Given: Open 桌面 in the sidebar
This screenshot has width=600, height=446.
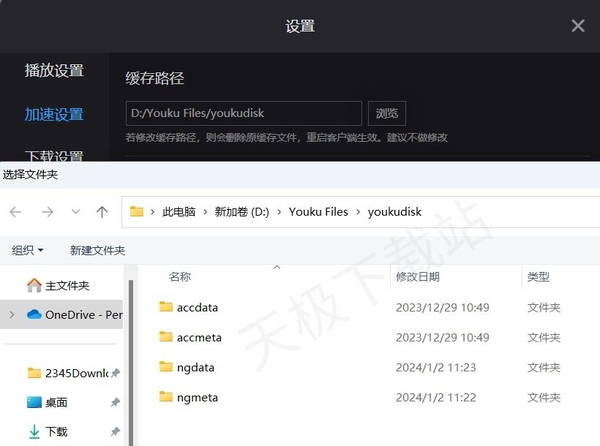Looking at the screenshot, I should click(x=56, y=402).
